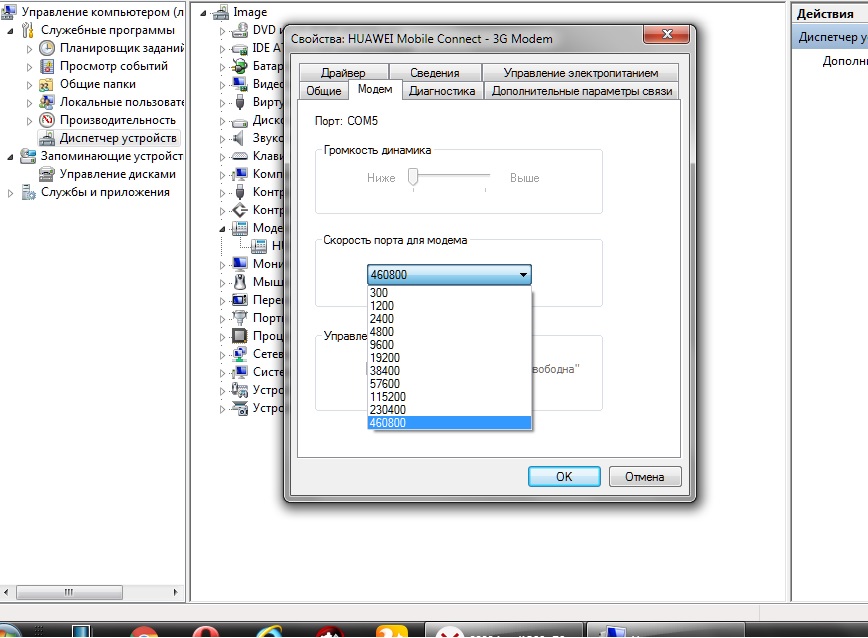Select 115200 in speed list
Image resolution: width=868 pixels, height=638 pixels.
point(449,397)
